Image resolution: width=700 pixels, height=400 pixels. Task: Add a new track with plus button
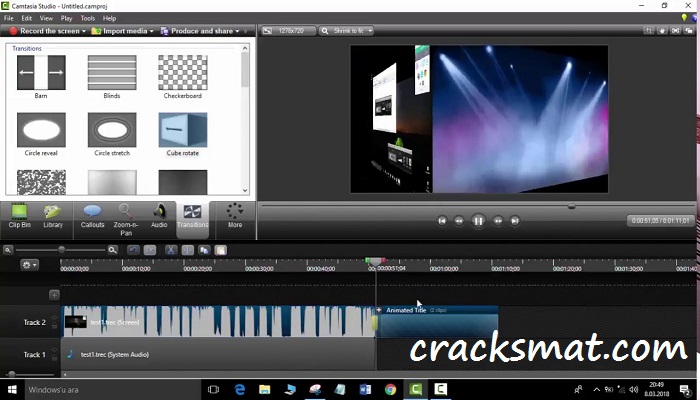click(54, 295)
